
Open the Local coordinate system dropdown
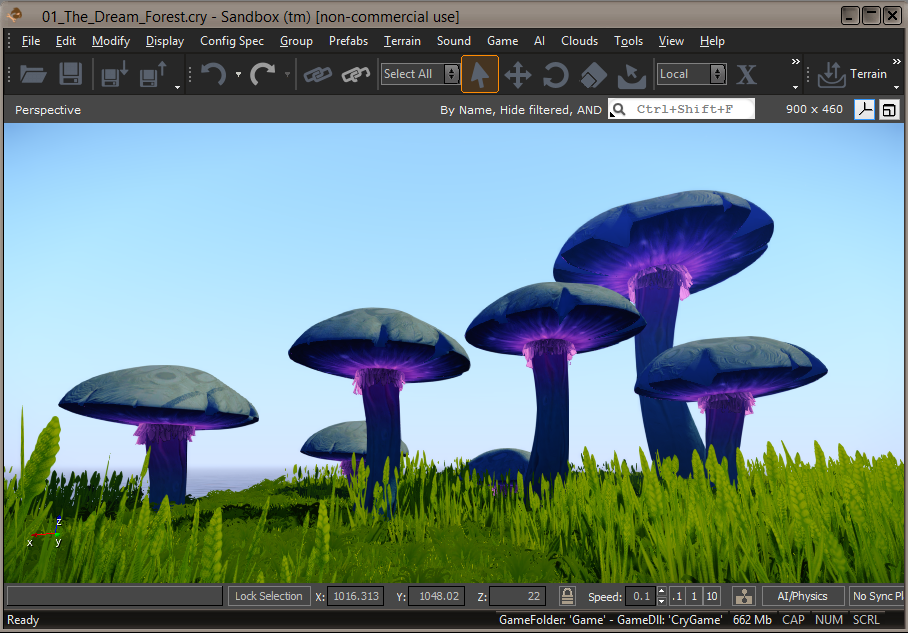click(x=691, y=74)
